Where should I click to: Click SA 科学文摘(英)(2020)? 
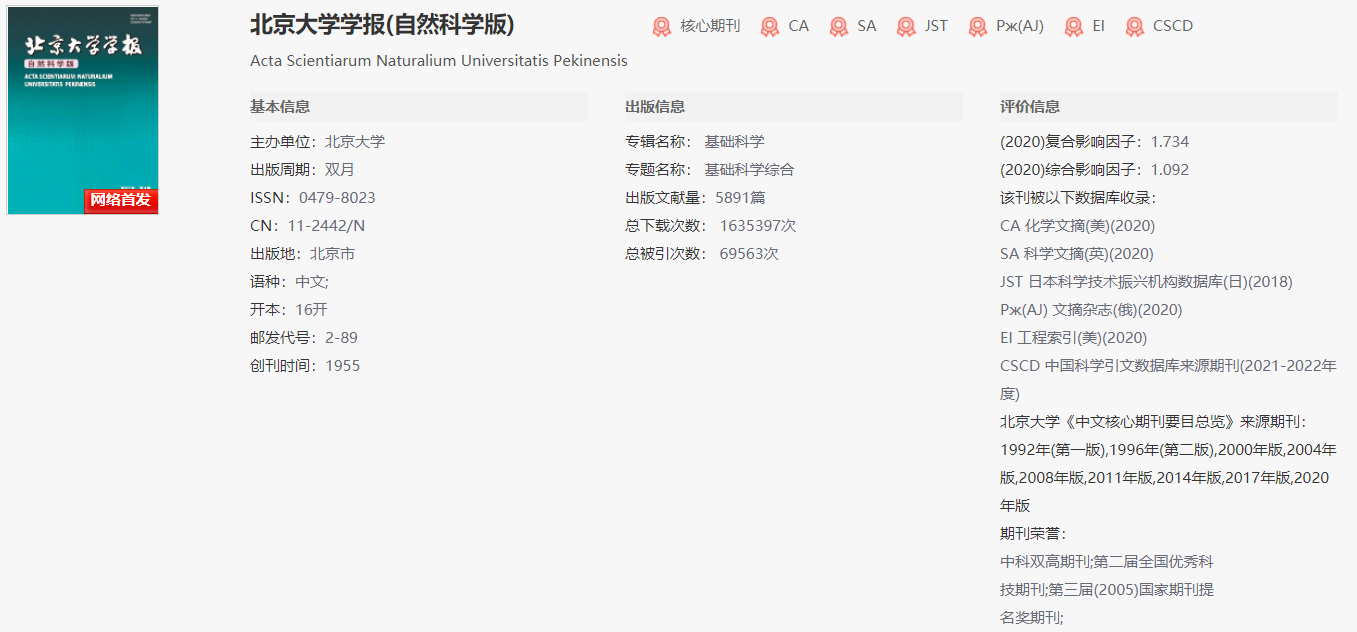pyautogui.click(x=1077, y=254)
